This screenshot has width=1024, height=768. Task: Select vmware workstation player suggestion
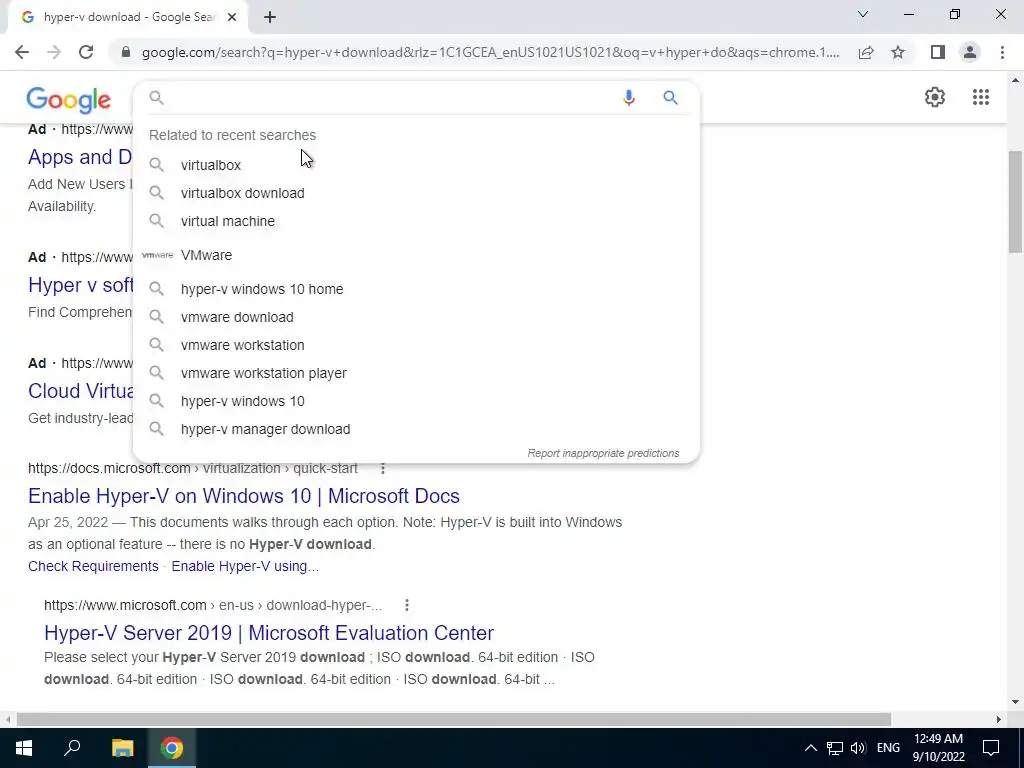416,374
